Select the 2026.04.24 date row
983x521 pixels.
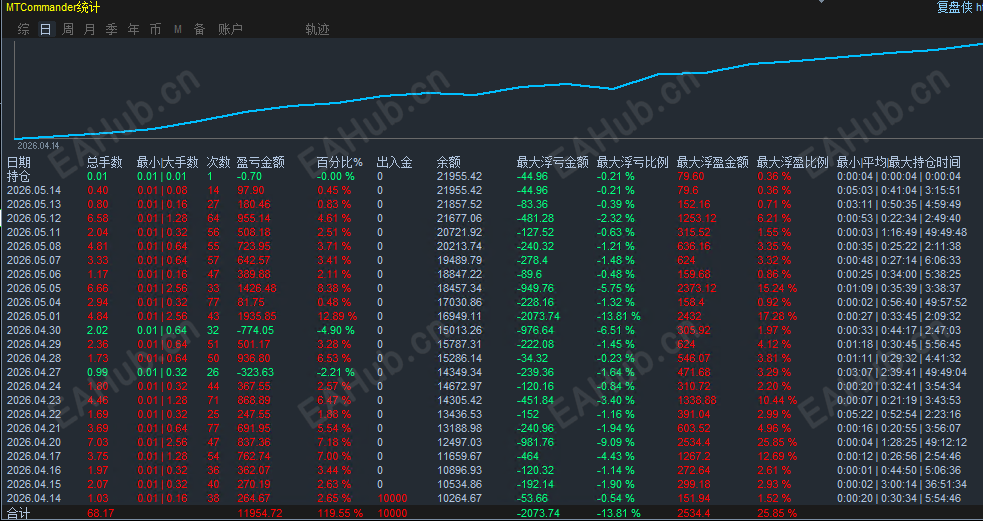[x=33, y=386]
